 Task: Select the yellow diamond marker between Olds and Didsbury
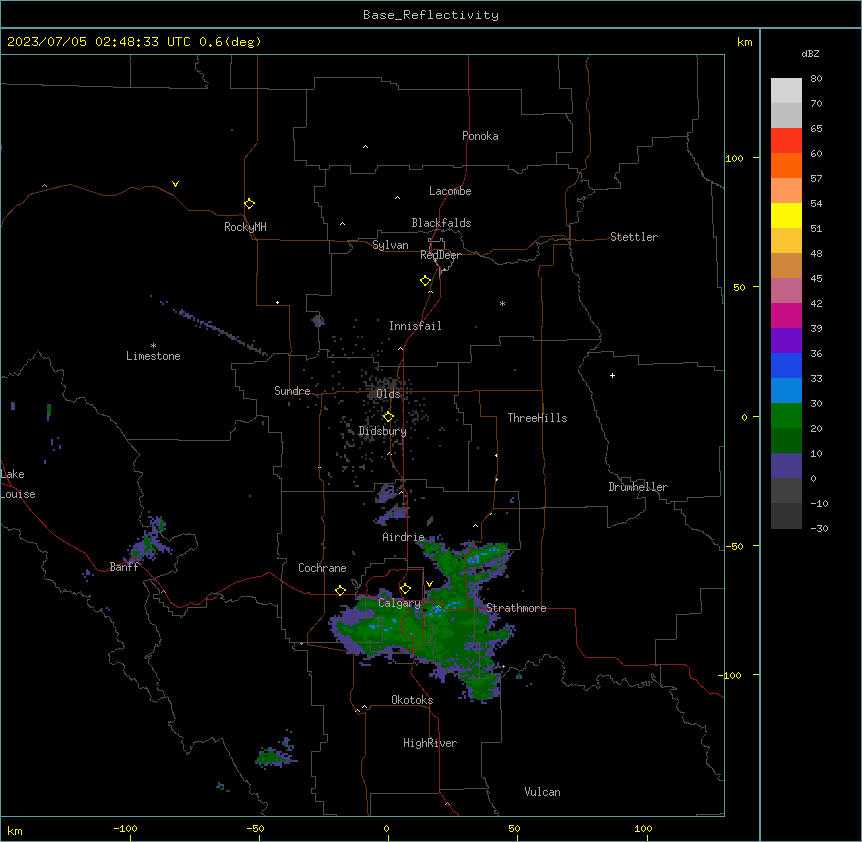(388, 417)
